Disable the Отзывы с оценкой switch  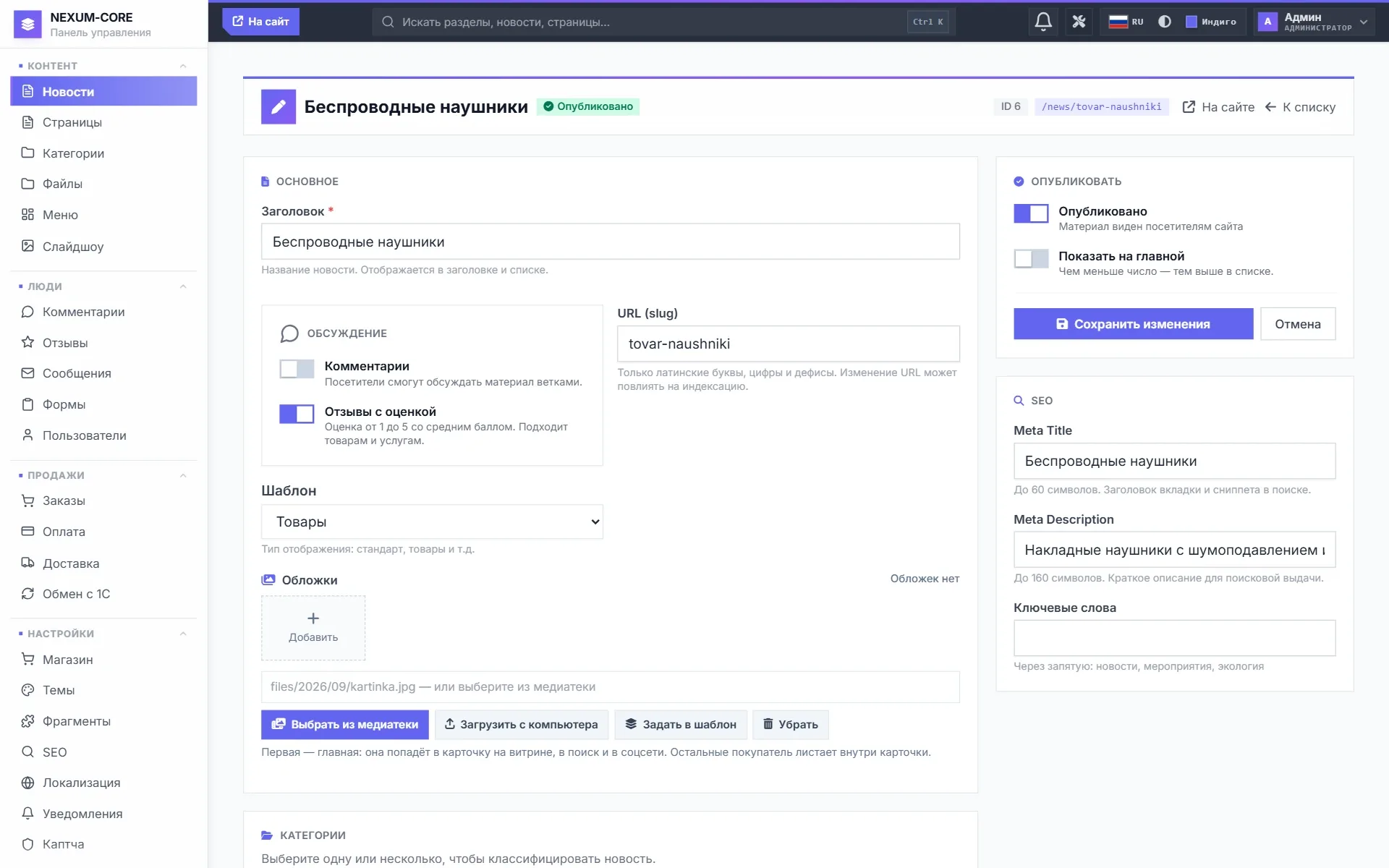pos(297,414)
